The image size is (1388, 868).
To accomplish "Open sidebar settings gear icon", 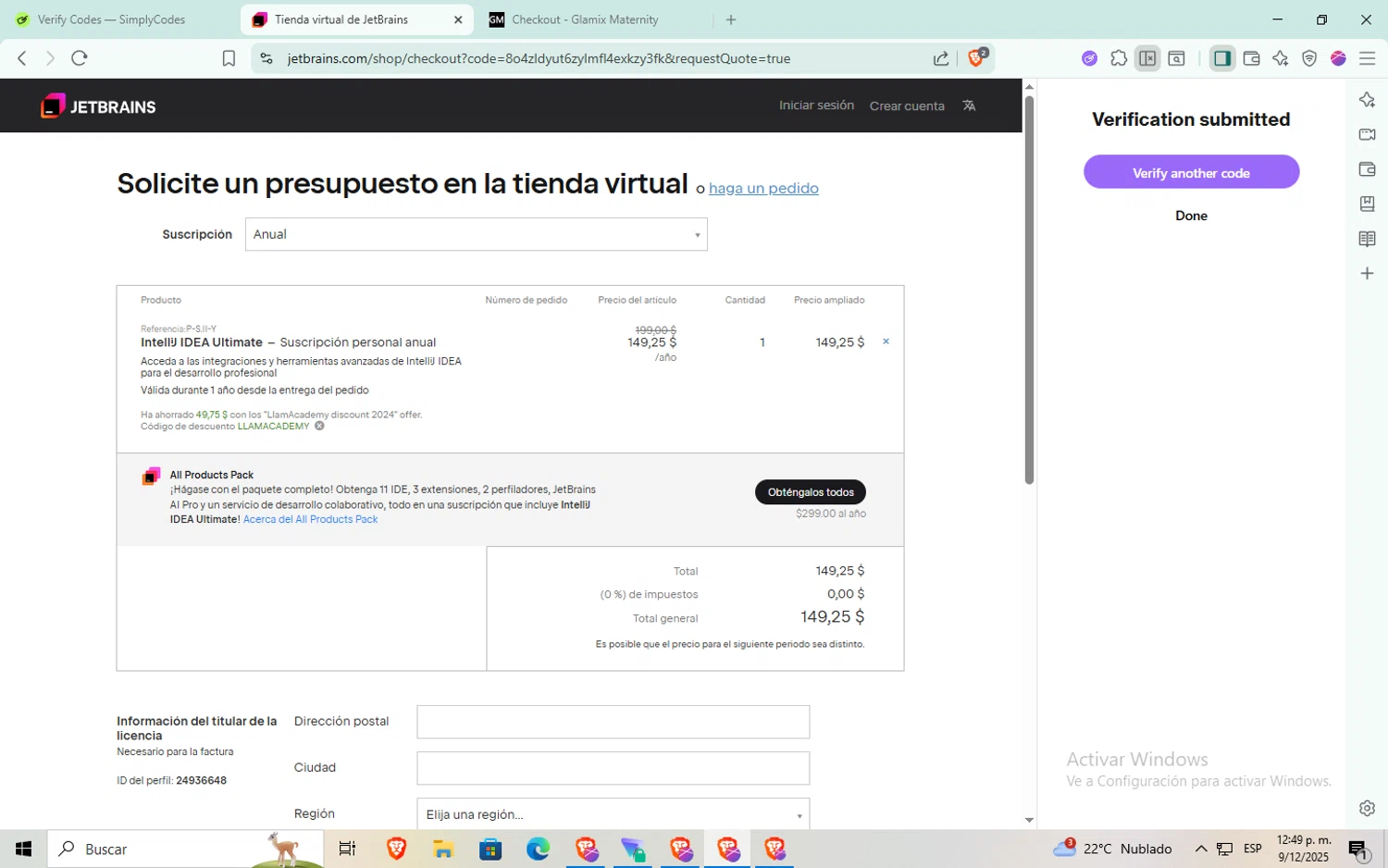I will 1367,808.
